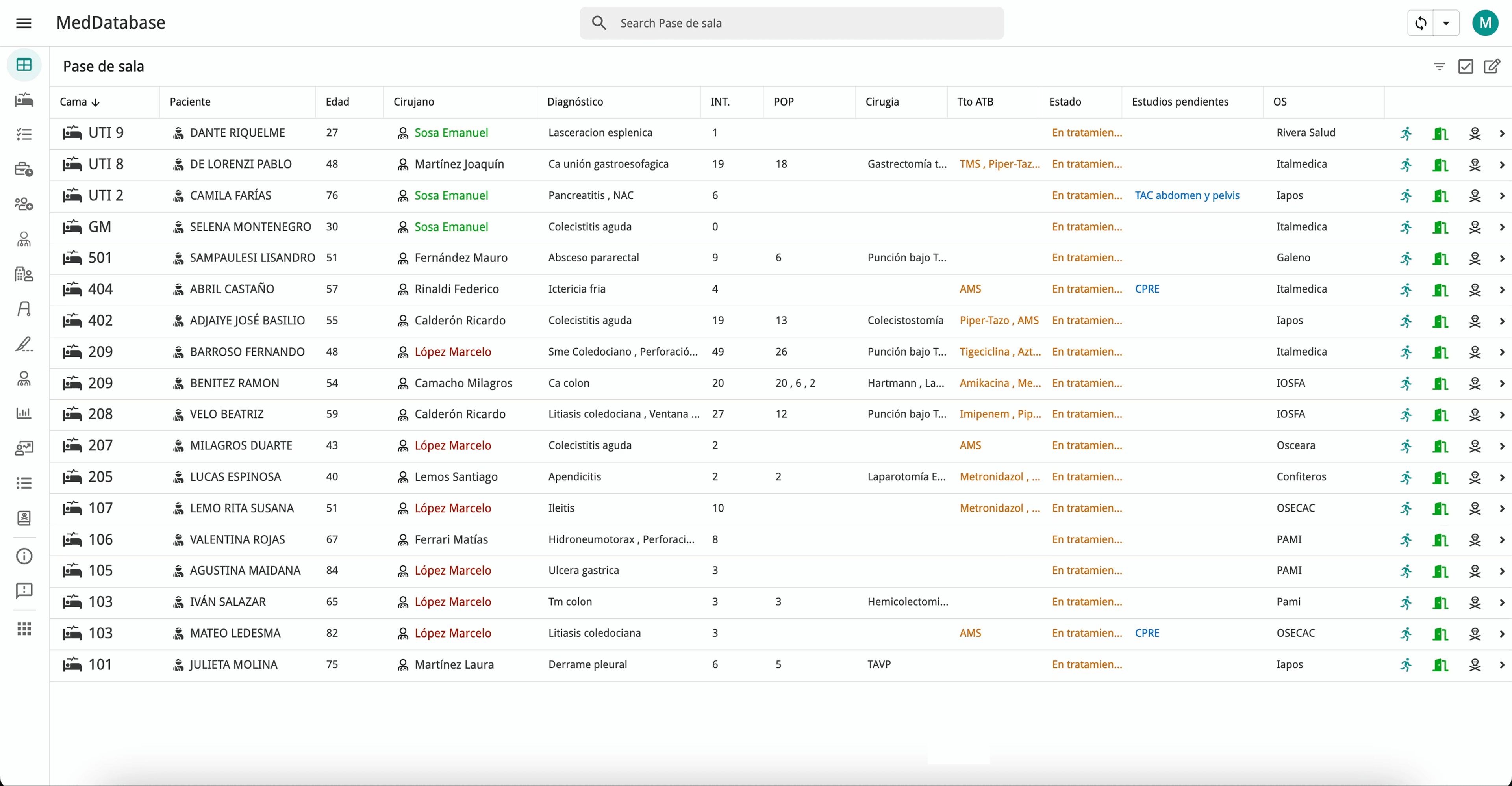Expand row chevron for SELENA MONTENEGRO
This screenshot has width=1512, height=786.
coord(1502,227)
